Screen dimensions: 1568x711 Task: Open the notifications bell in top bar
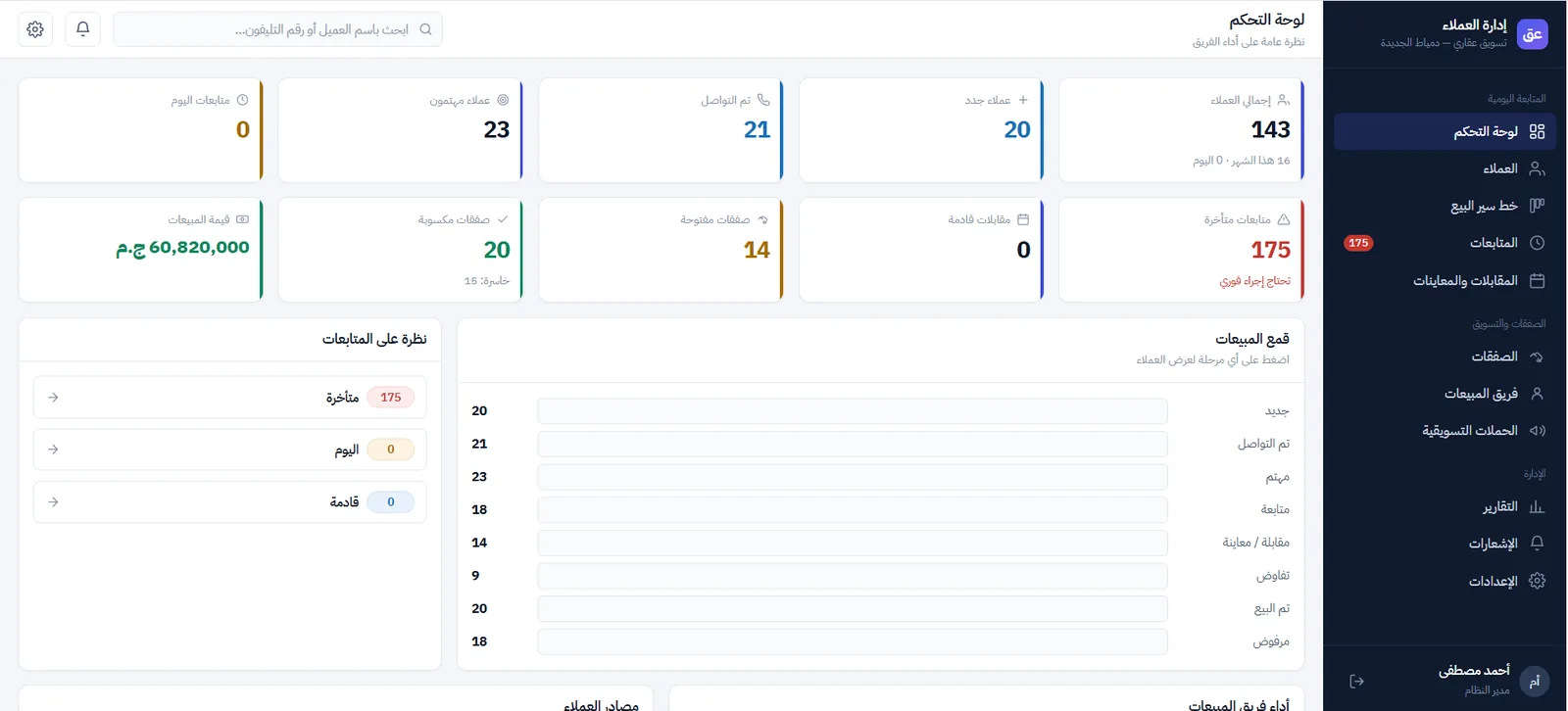coord(83,29)
